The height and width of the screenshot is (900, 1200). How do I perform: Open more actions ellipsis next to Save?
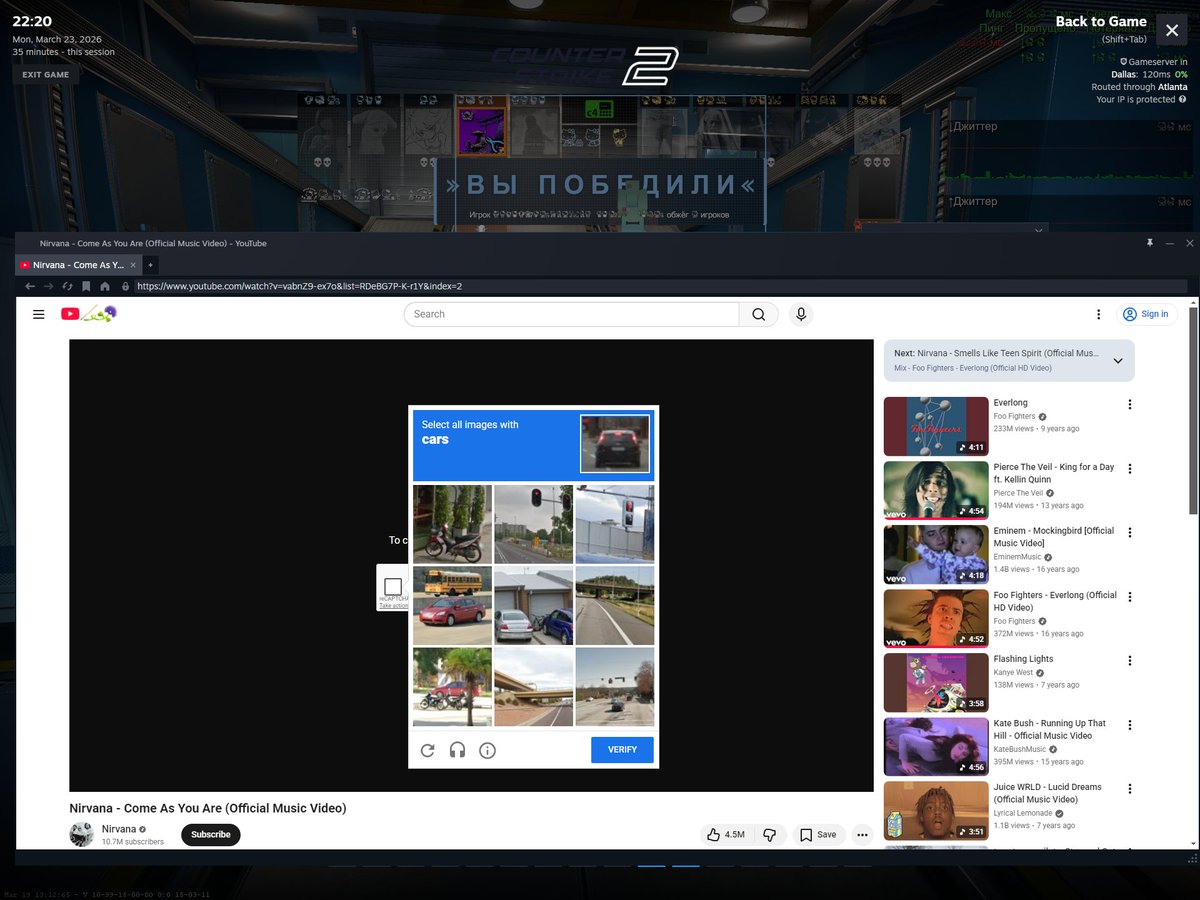[x=862, y=834]
